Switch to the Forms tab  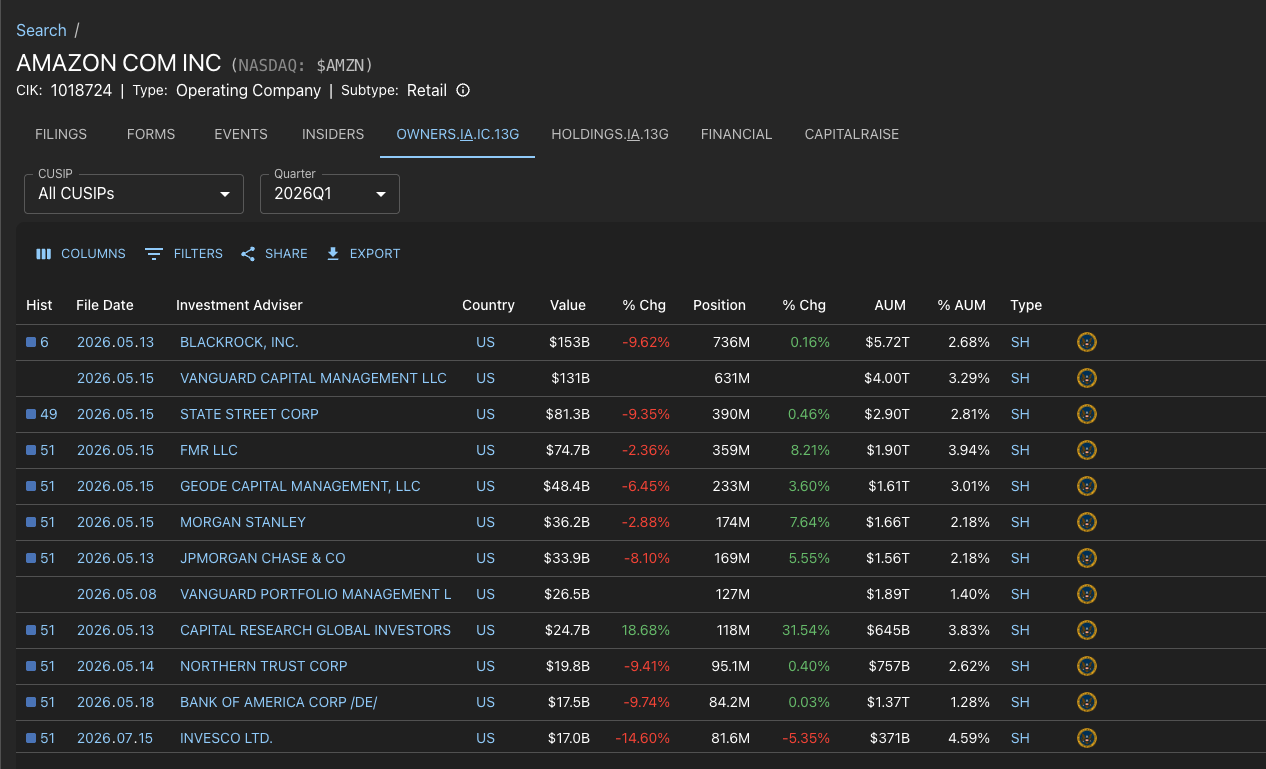point(151,134)
